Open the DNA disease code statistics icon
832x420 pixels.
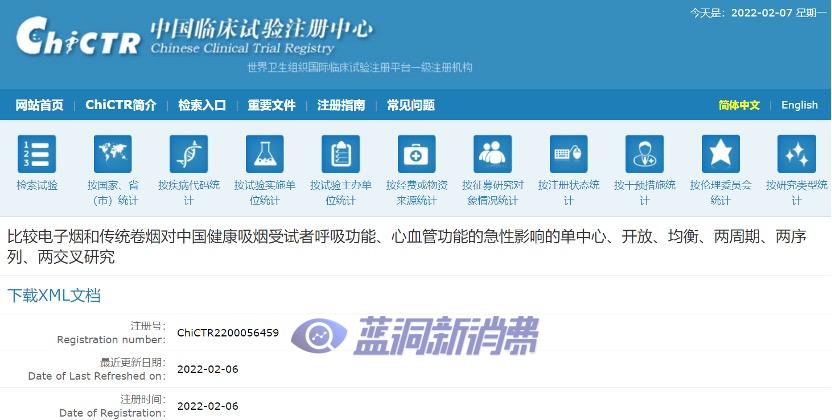(x=188, y=154)
